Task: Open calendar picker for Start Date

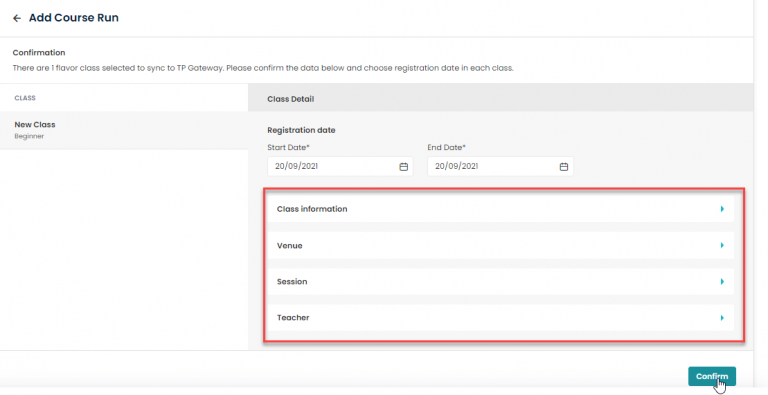Action: coord(404,167)
